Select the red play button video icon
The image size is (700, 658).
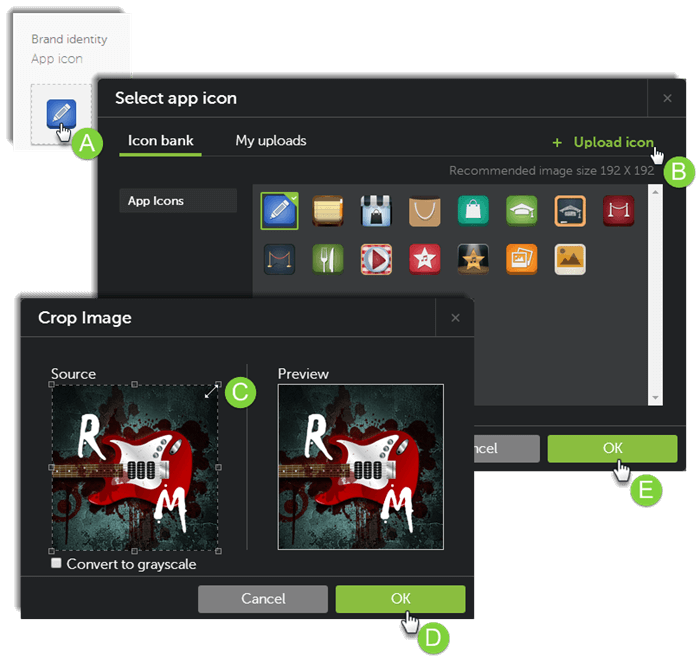pyautogui.click(x=376, y=259)
